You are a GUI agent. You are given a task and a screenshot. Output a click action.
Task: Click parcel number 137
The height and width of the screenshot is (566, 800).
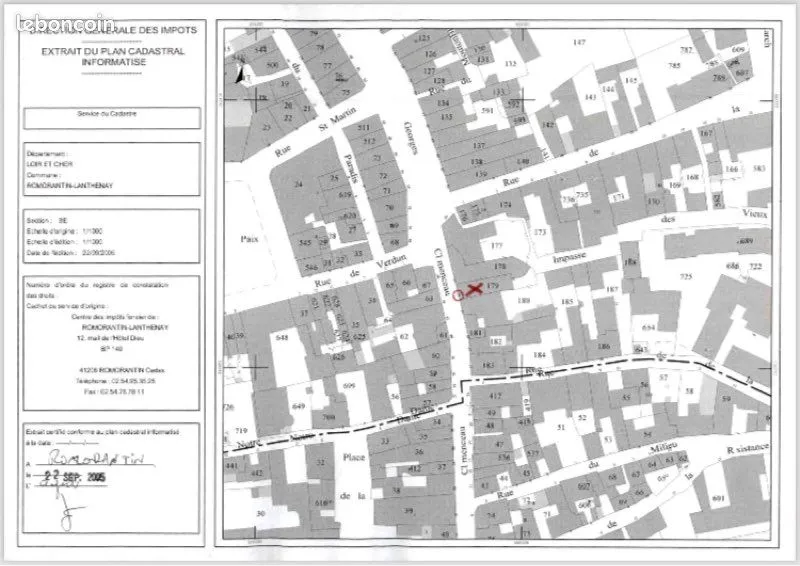click(x=479, y=145)
